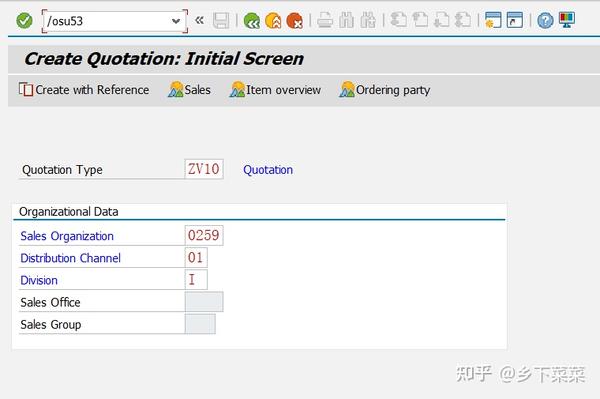The height and width of the screenshot is (399, 600).
Task: Select the empty Sales Office field
Action: coord(204,302)
